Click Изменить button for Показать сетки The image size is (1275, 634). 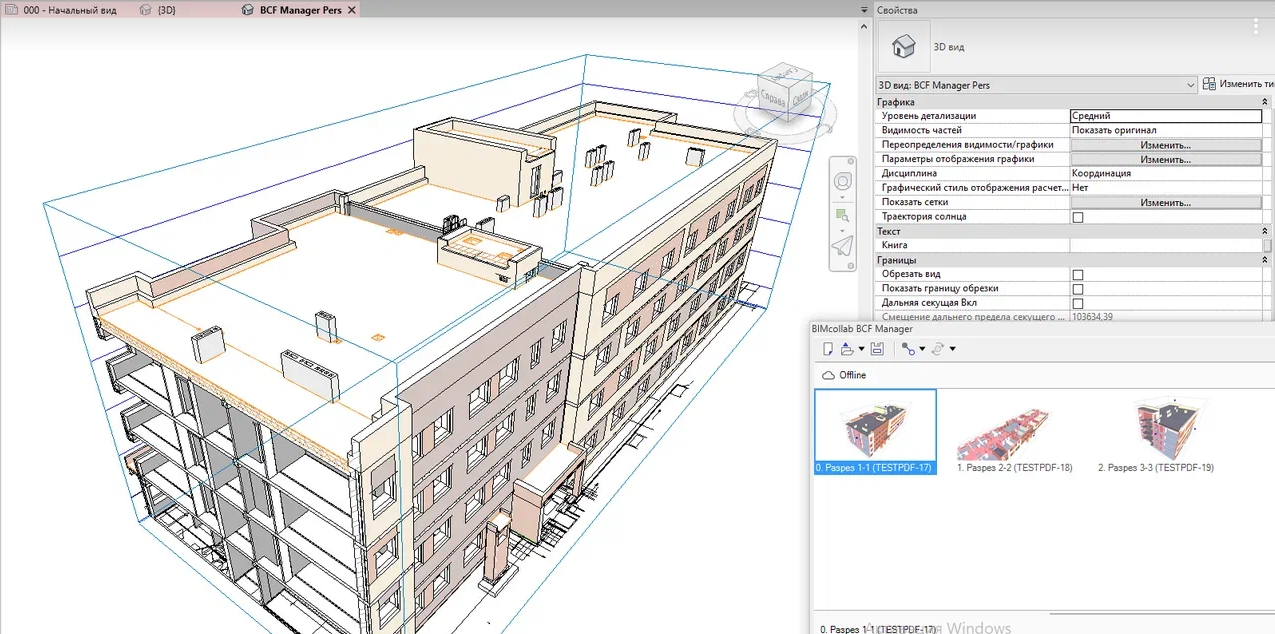point(1165,203)
